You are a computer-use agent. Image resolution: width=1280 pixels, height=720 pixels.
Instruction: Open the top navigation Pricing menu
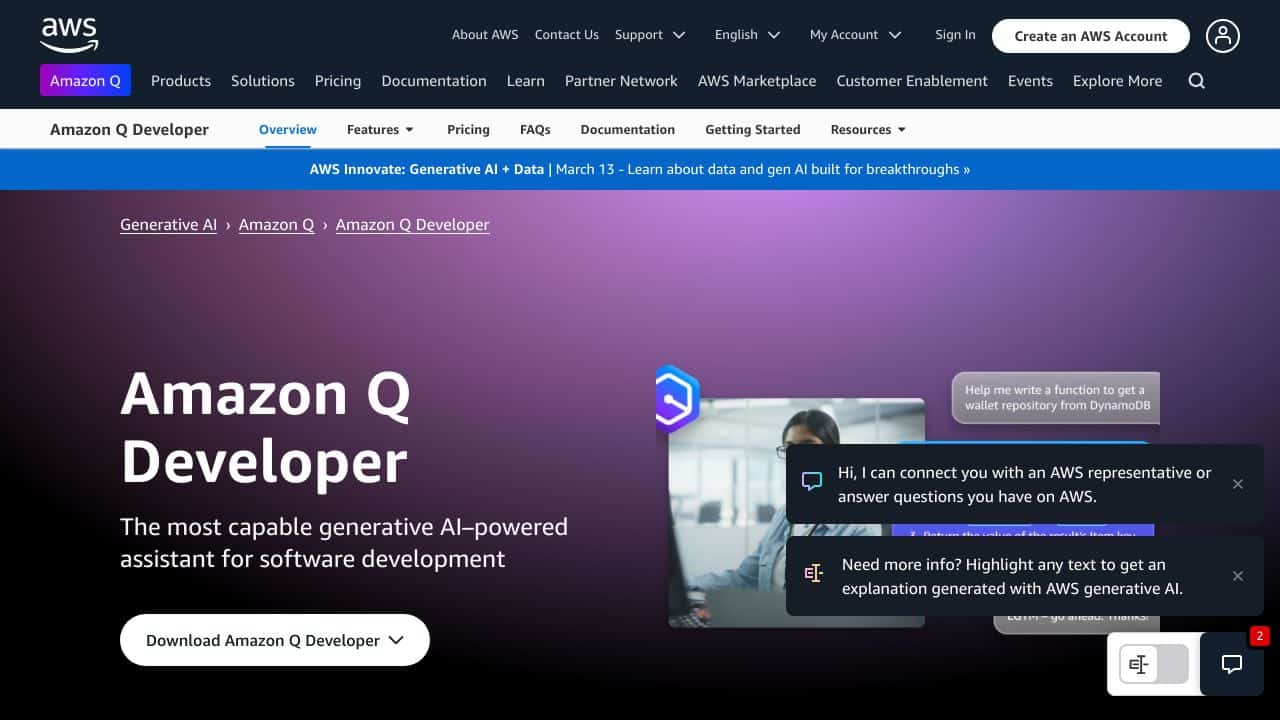coord(338,81)
